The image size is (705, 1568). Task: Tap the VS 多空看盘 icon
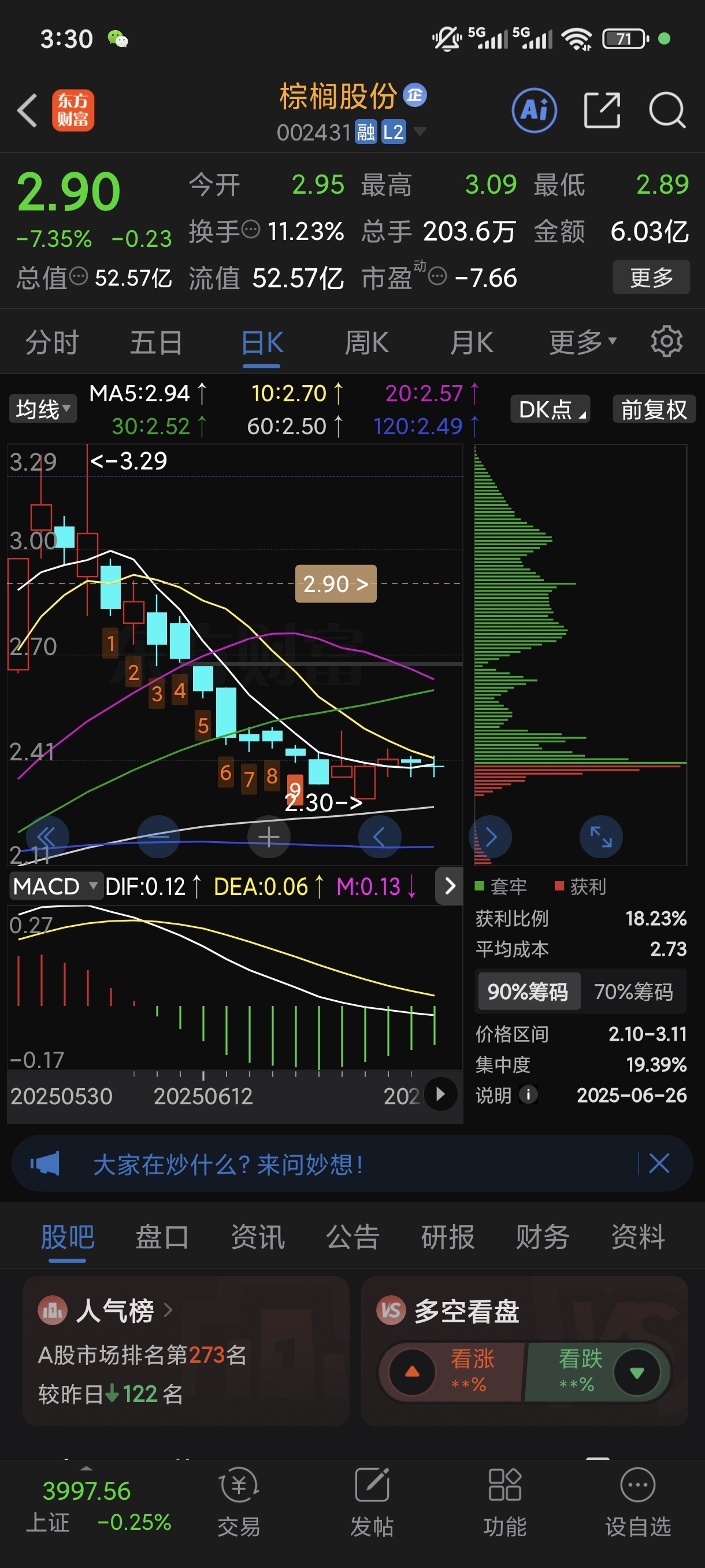pyautogui.click(x=391, y=1310)
